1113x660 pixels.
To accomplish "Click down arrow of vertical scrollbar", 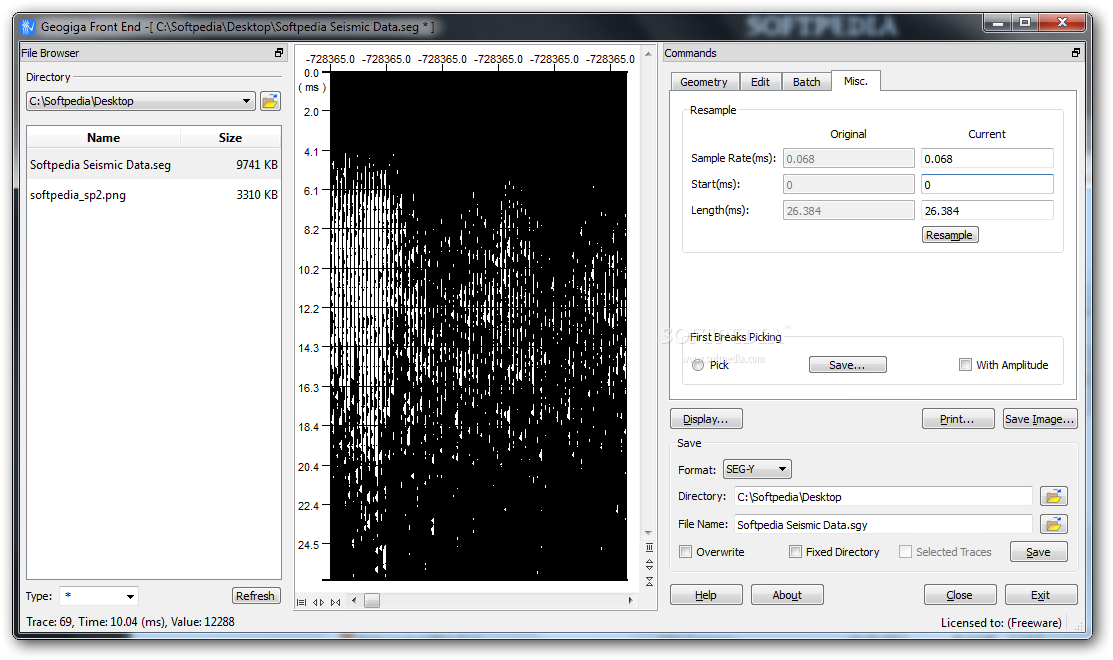I will point(648,532).
